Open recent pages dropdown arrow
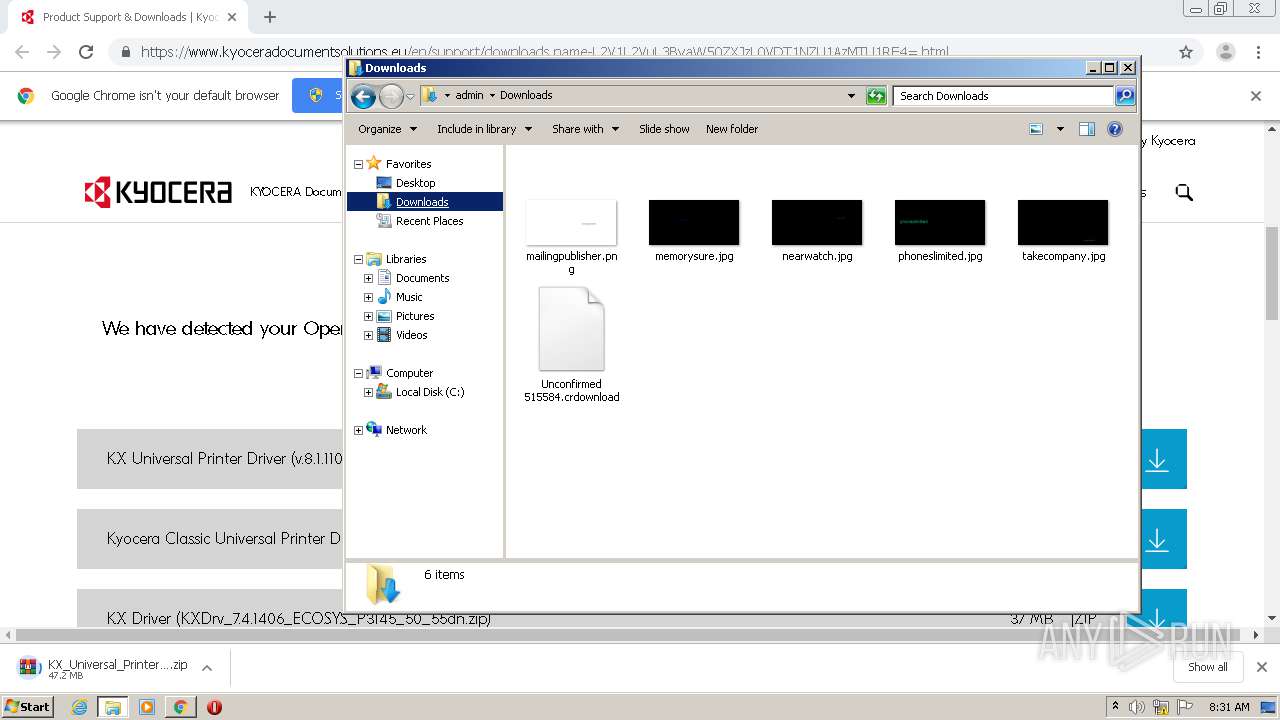This screenshot has height=720, width=1280. coord(410,97)
